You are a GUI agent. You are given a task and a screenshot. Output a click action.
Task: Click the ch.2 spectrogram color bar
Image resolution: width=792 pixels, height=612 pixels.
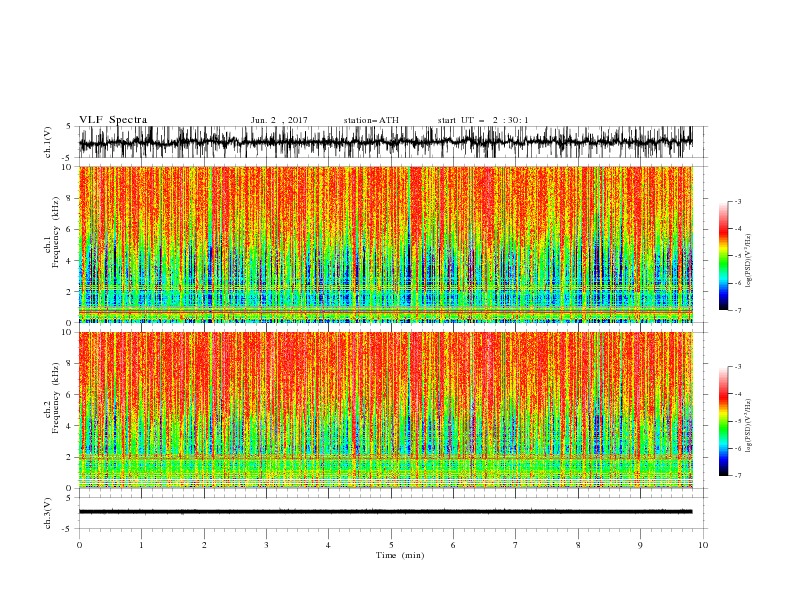point(723,421)
